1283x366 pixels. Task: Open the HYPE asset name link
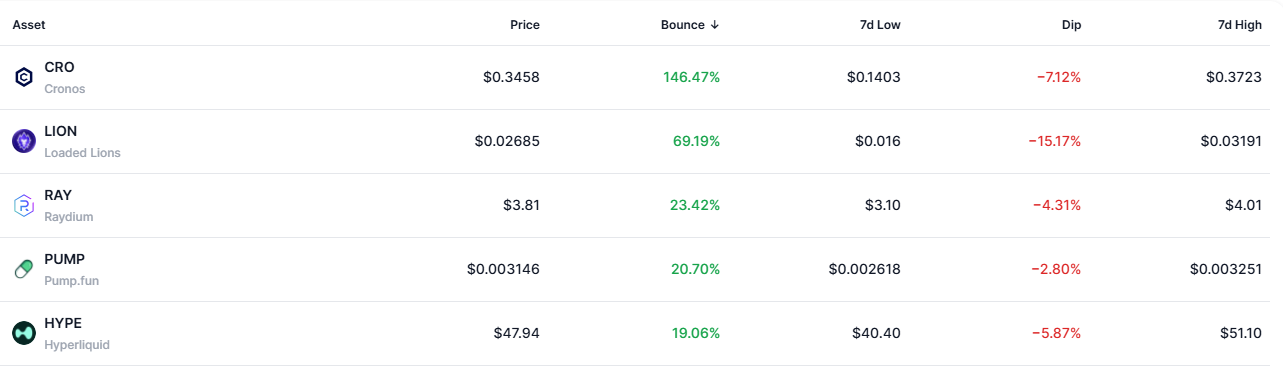click(63, 323)
